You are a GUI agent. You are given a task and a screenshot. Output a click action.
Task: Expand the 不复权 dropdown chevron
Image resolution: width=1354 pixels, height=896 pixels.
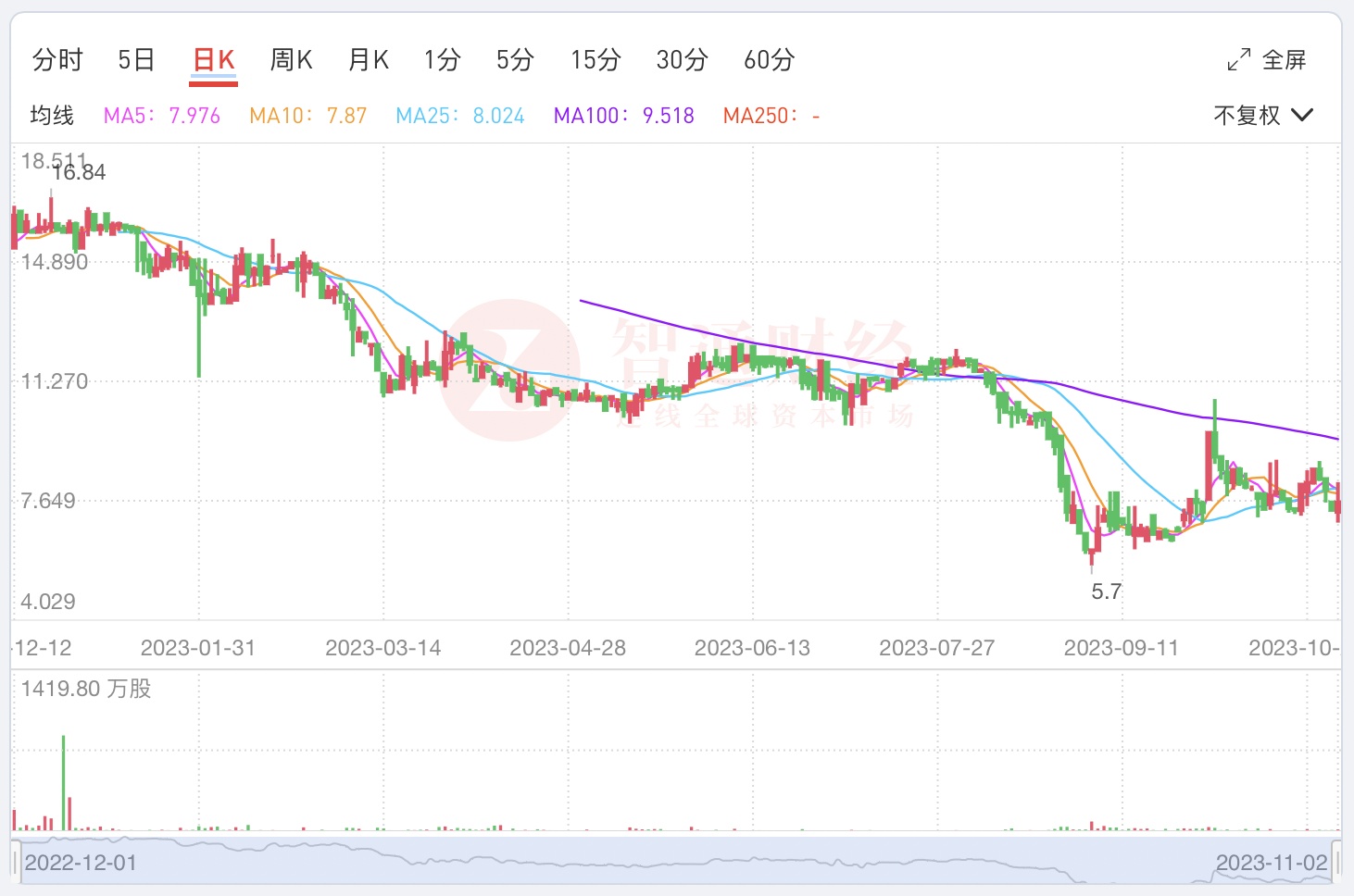tap(1301, 115)
